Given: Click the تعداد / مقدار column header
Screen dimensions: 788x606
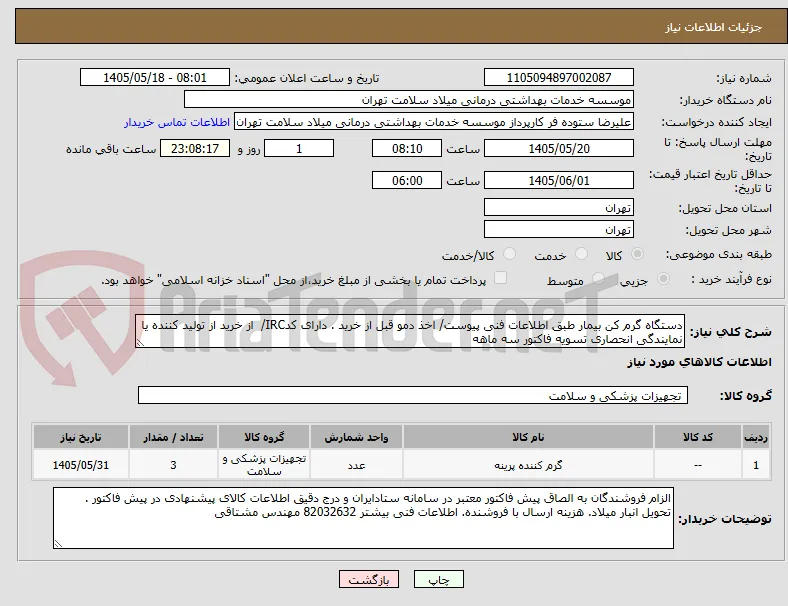Looking at the screenshot, I should [173, 437].
